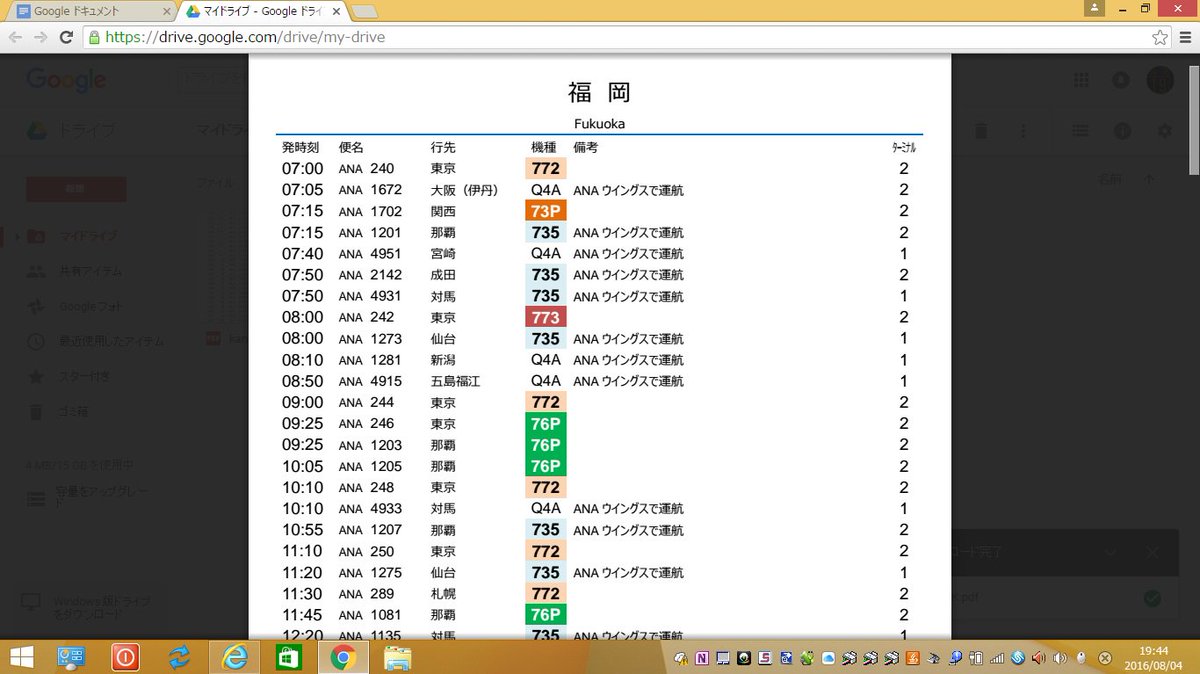
Task: Click the Chrome profile button in title bar
Action: coord(1095,7)
